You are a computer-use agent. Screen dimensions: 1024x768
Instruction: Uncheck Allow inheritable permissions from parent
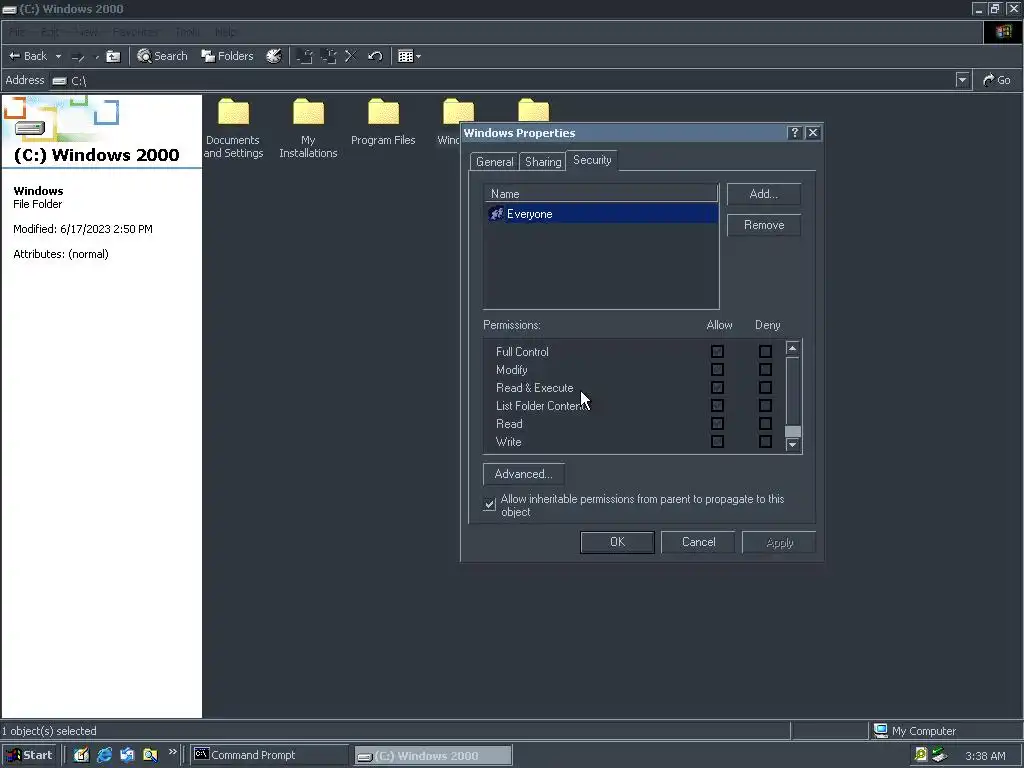pos(489,504)
